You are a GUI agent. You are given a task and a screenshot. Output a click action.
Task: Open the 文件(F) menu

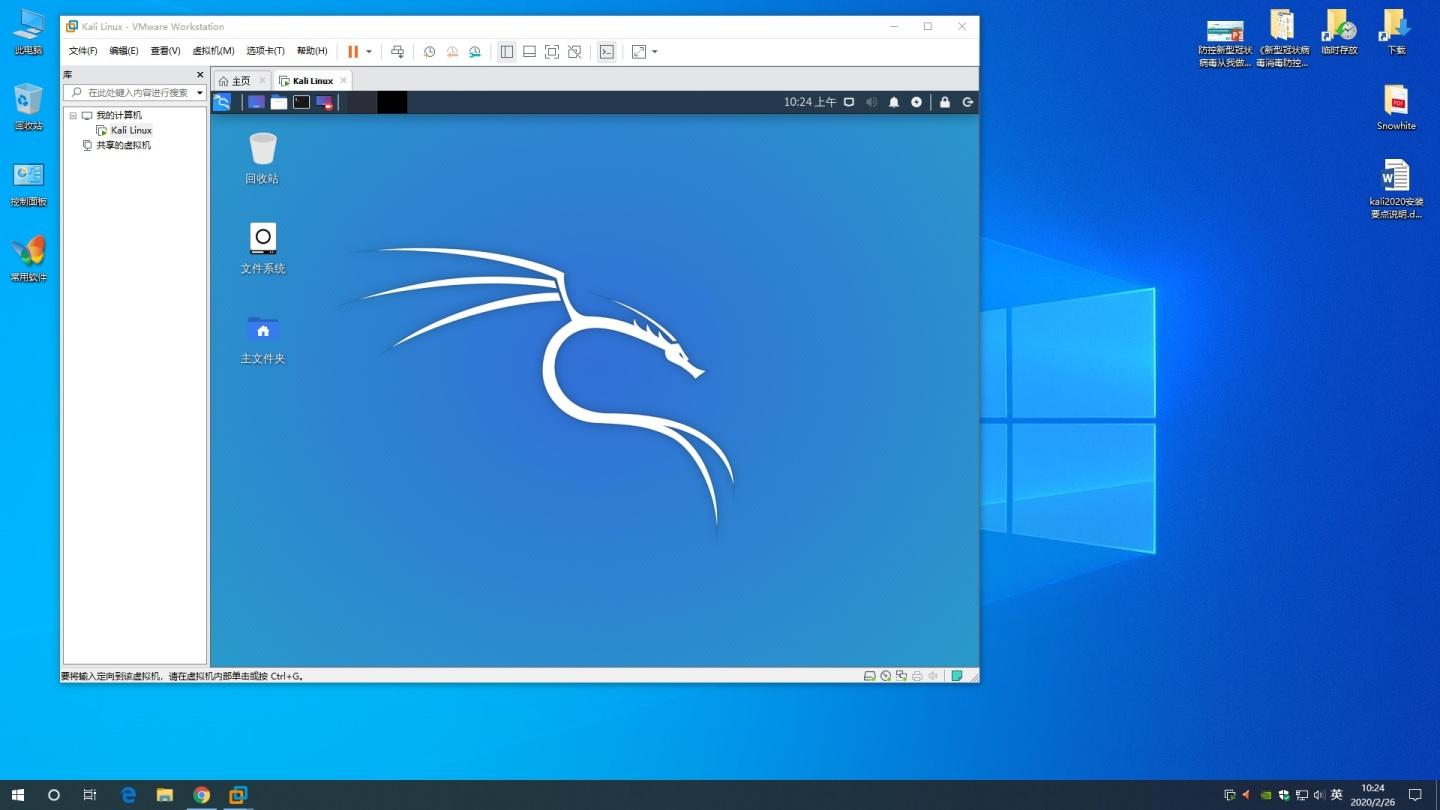tap(83, 51)
